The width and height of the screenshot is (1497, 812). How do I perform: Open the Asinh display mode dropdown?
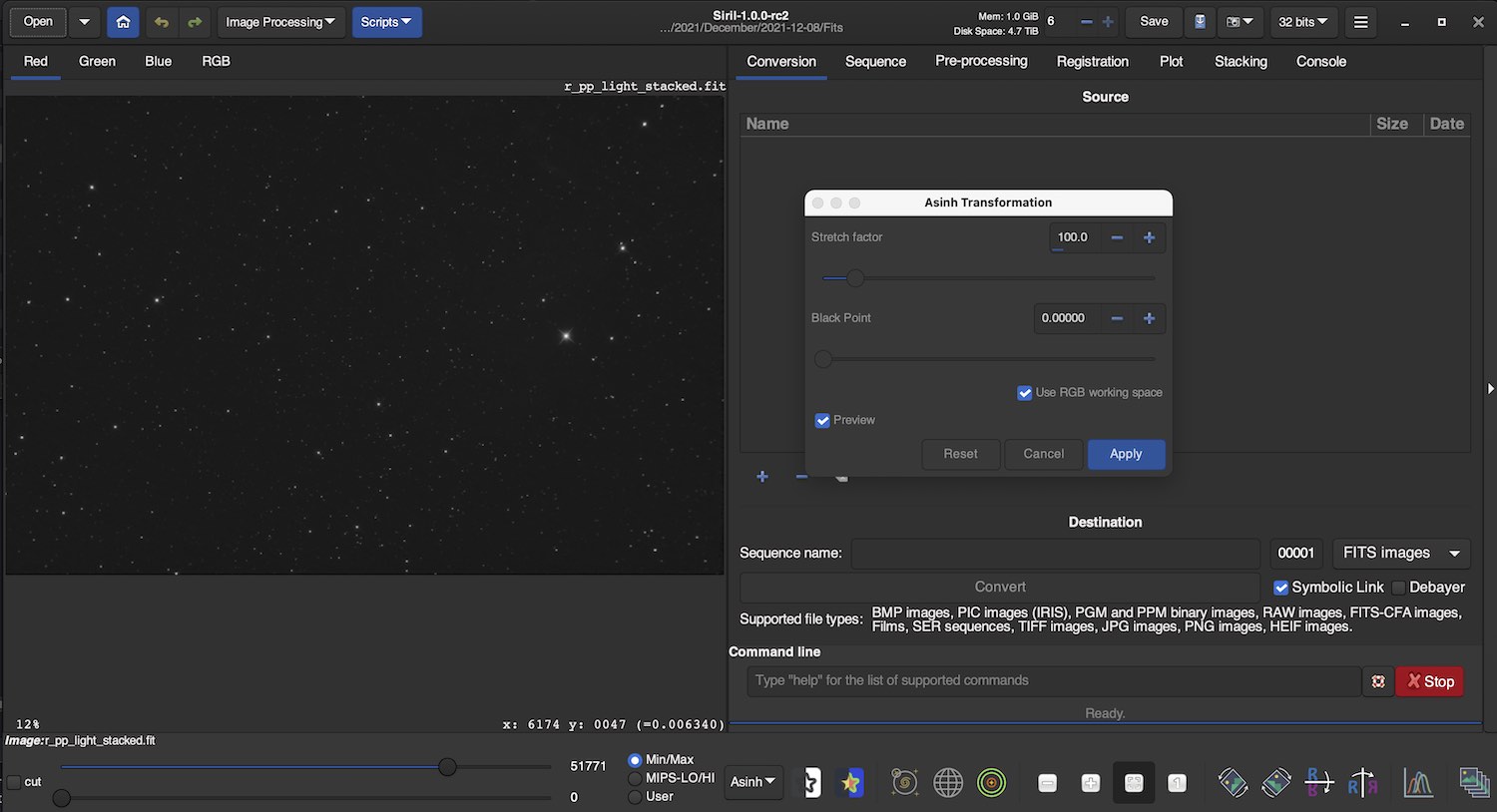752,782
